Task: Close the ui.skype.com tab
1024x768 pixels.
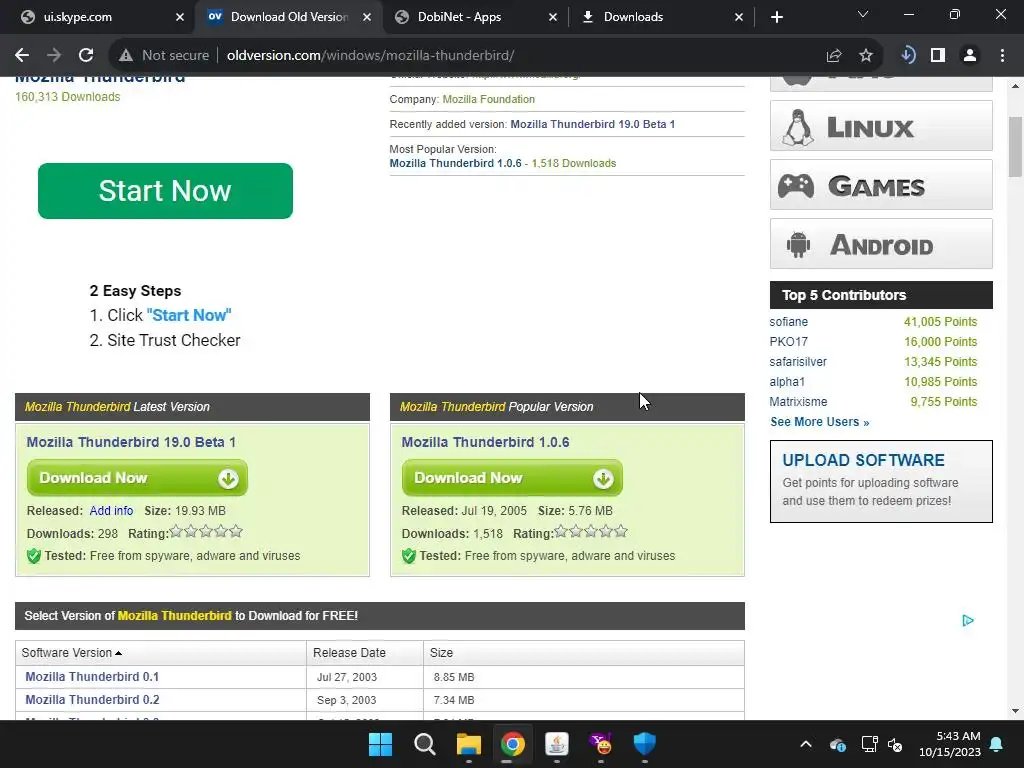Action: (180, 17)
